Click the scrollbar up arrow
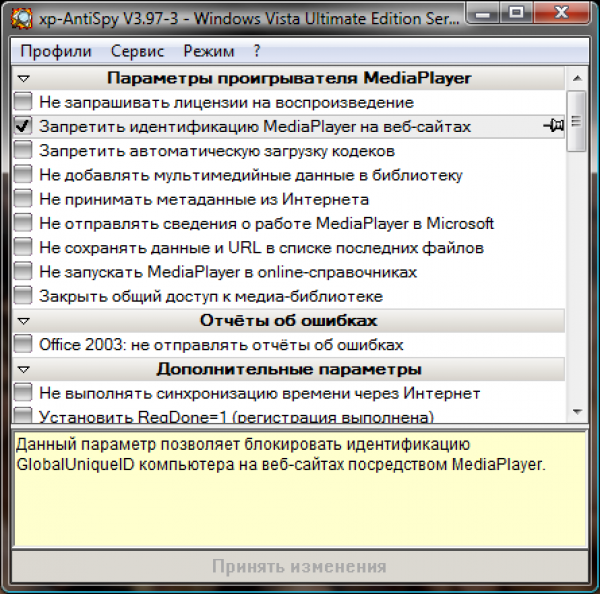The image size is (600, 594). click(577, 78)
